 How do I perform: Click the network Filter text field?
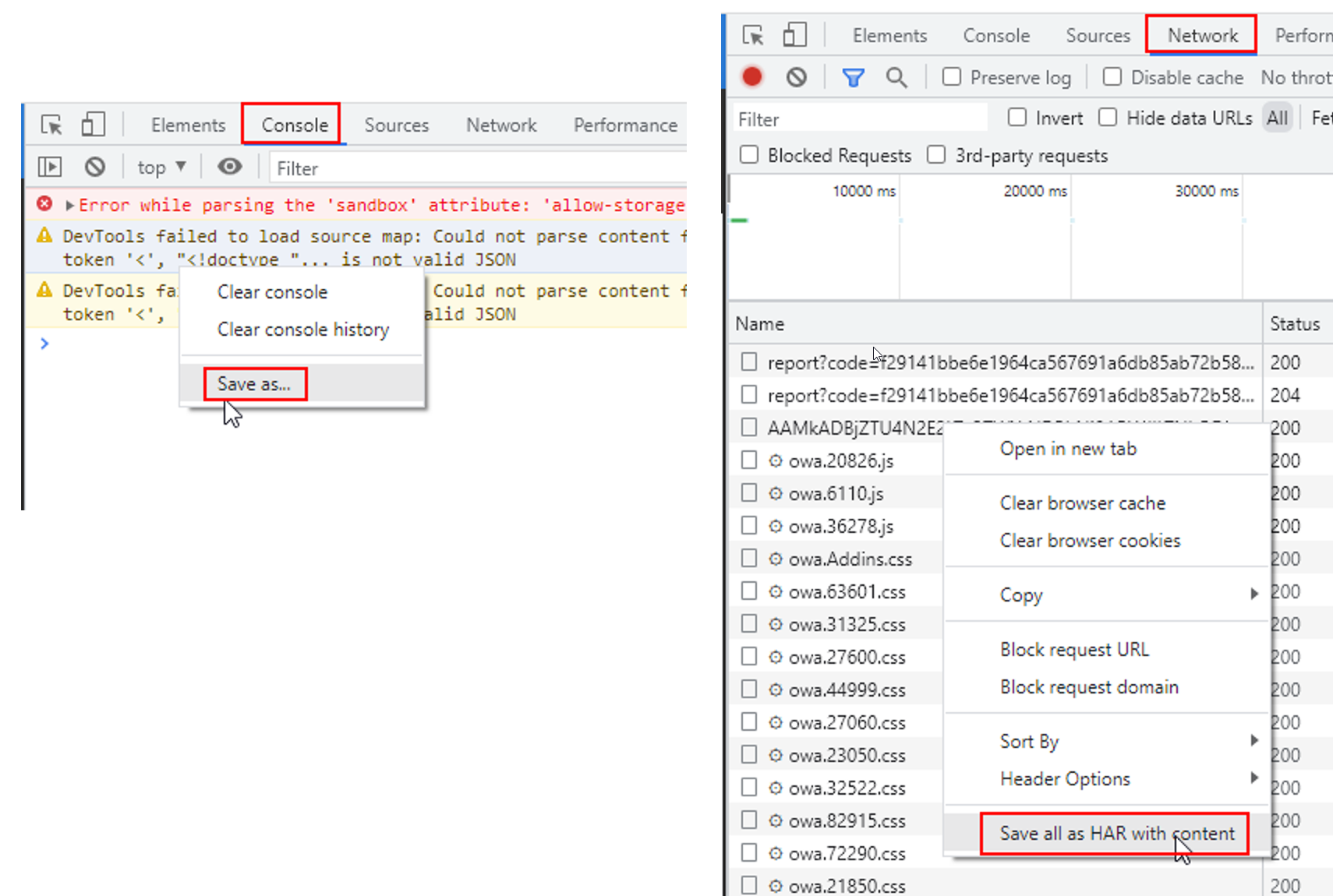[857, 119]
